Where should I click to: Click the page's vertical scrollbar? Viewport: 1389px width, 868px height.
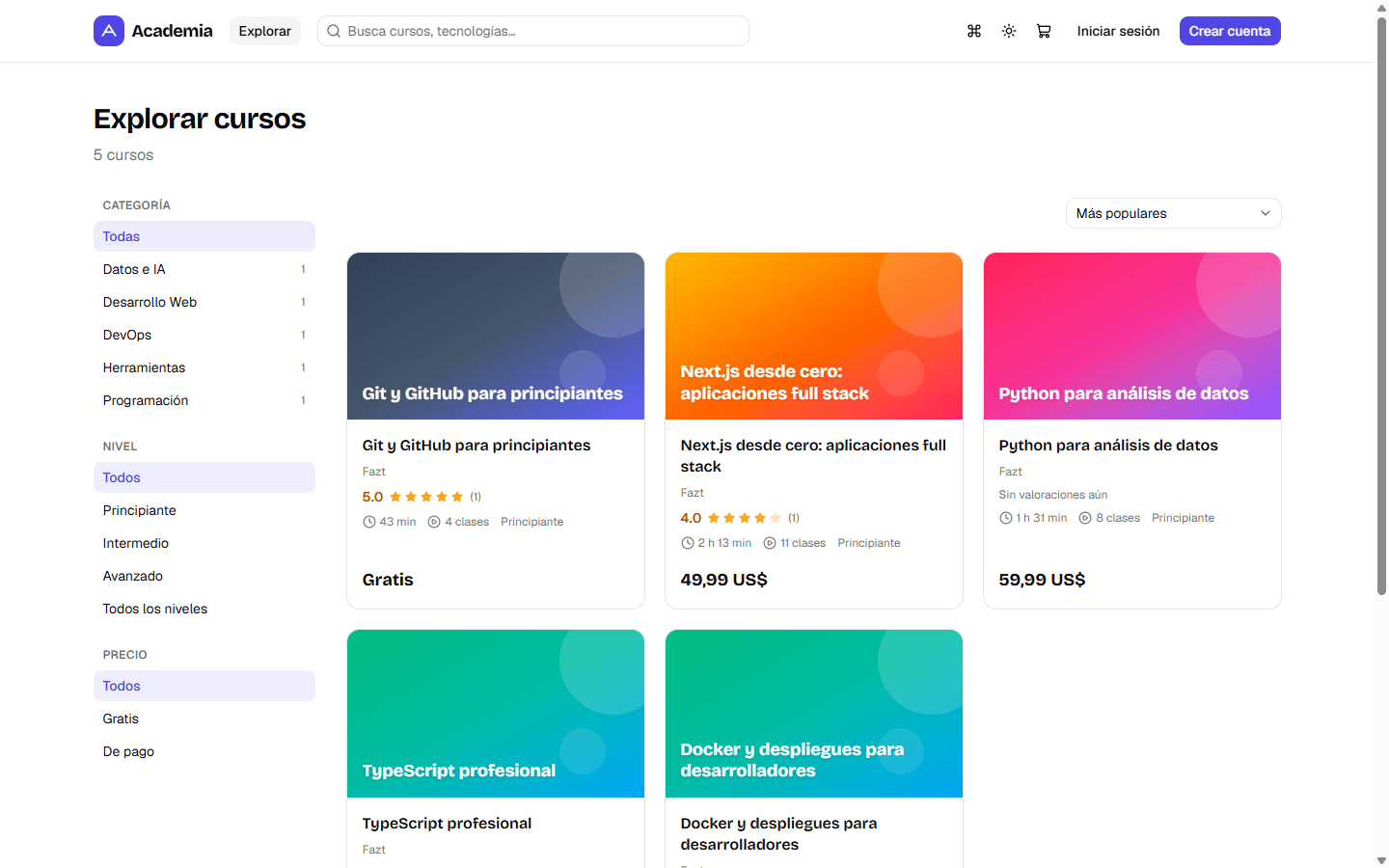(1381, 304)
